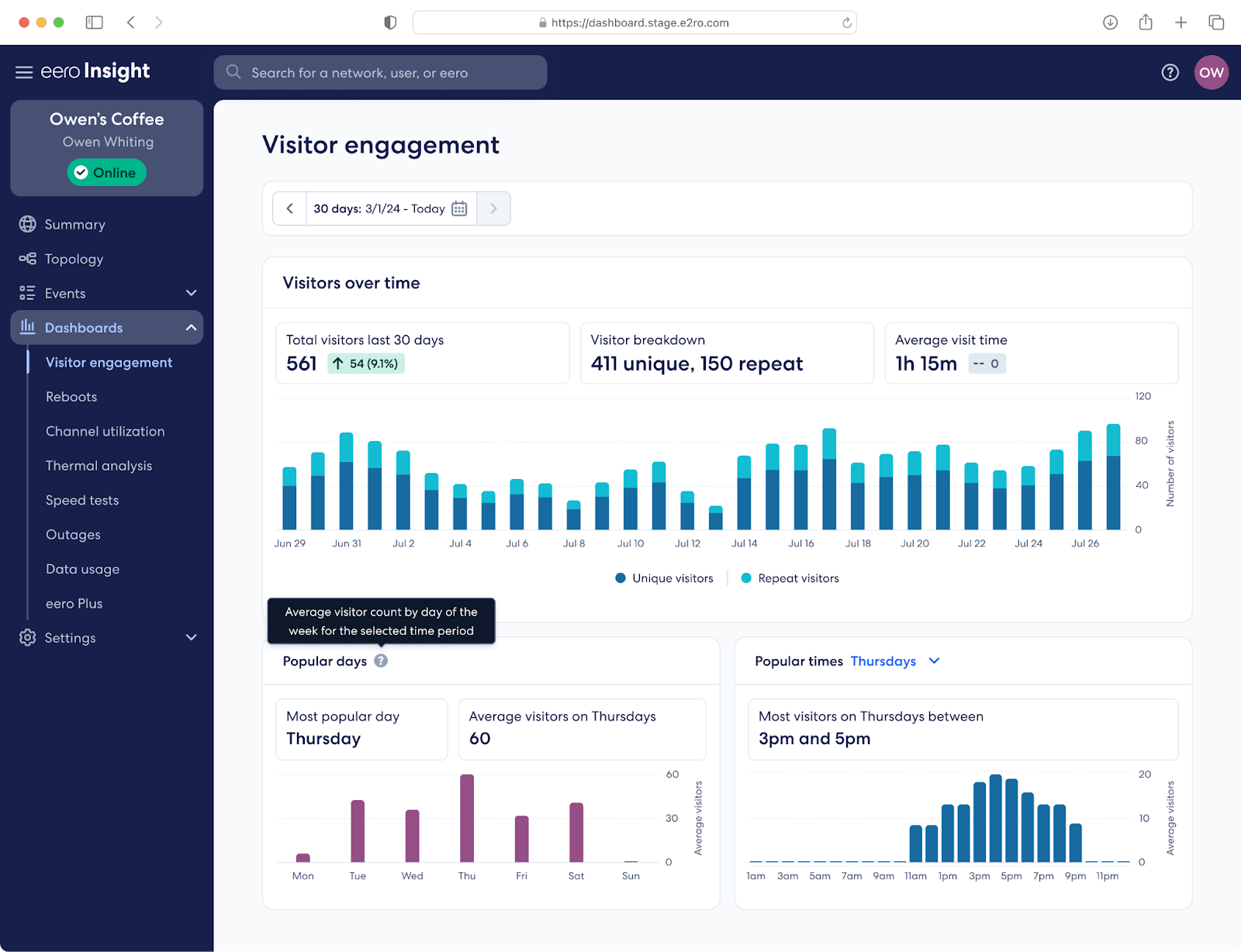Click the Popular days help icon
Screen dimensions: 1241x952
point(381,661)
